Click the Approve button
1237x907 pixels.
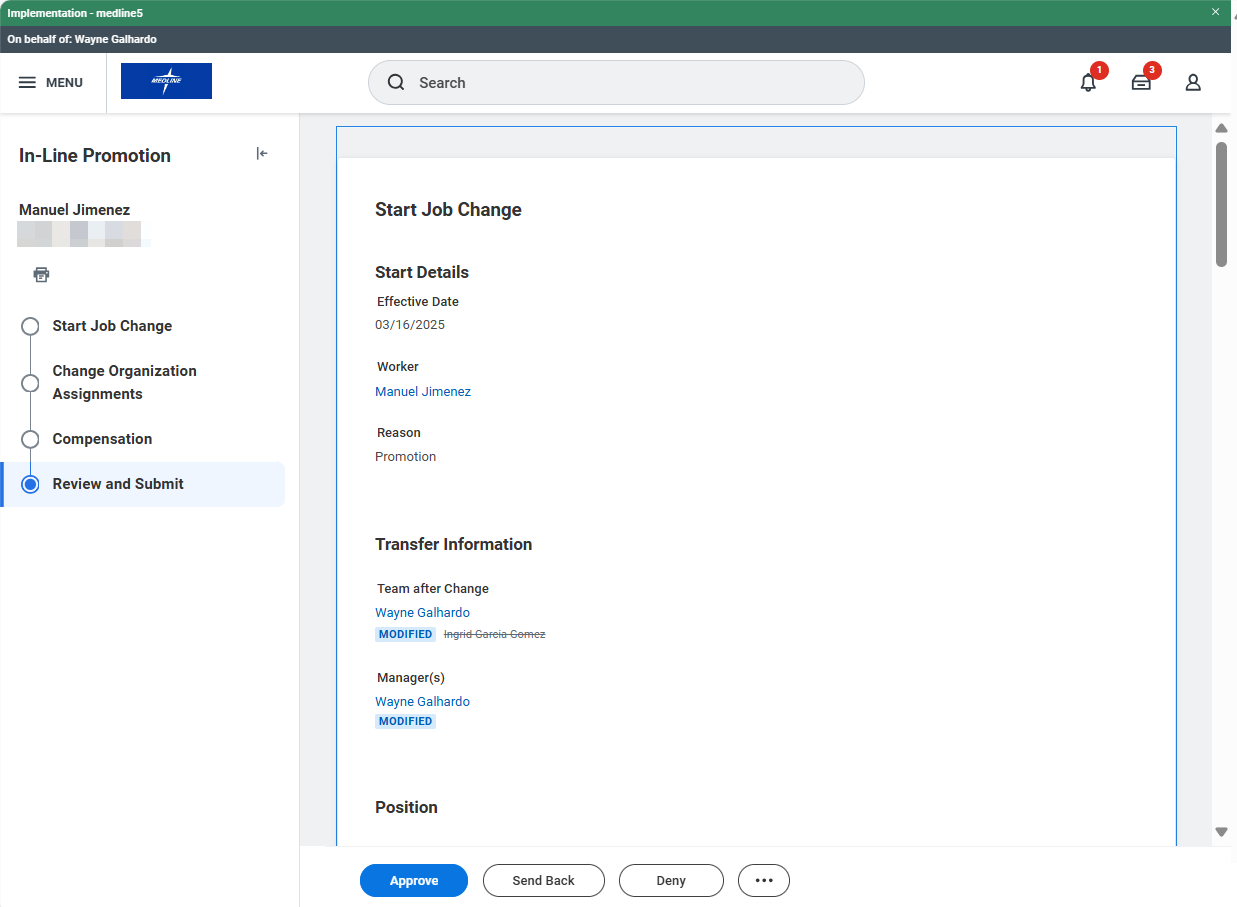click(414, 881)
